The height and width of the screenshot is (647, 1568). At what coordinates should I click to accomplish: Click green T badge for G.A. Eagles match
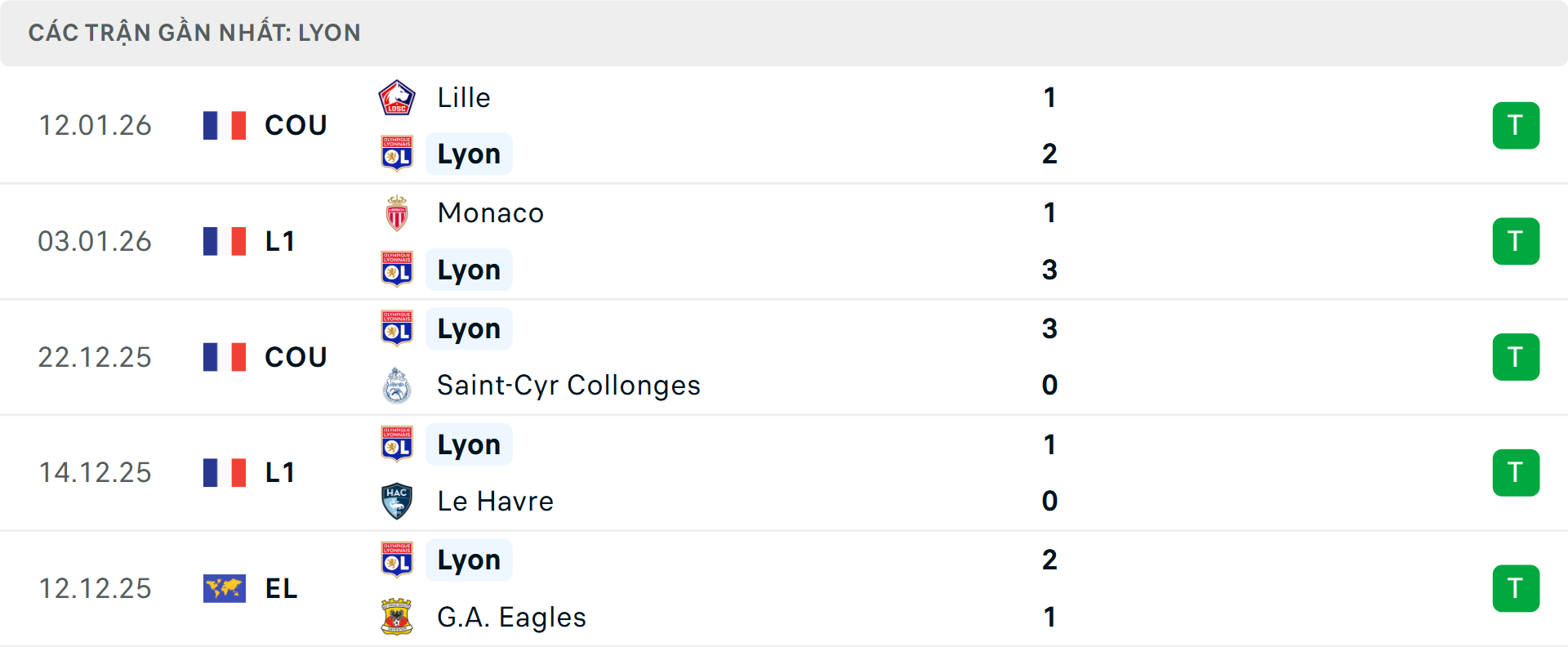point(1516,588)
